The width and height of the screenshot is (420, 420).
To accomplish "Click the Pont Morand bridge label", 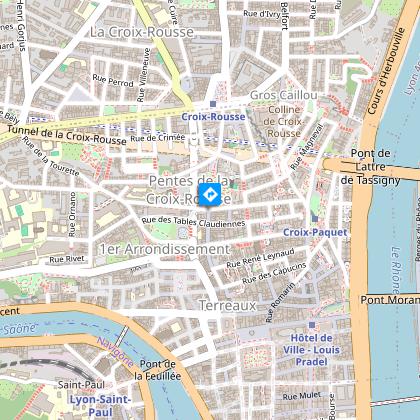I will click(x=390, y=300).
